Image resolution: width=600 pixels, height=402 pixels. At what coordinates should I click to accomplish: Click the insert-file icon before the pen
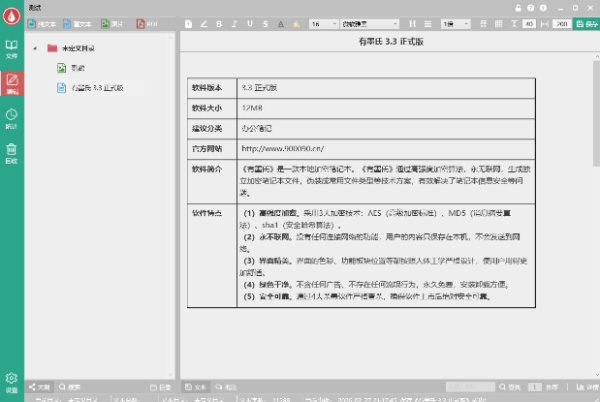pyautogui.click(x=188, y=24)
